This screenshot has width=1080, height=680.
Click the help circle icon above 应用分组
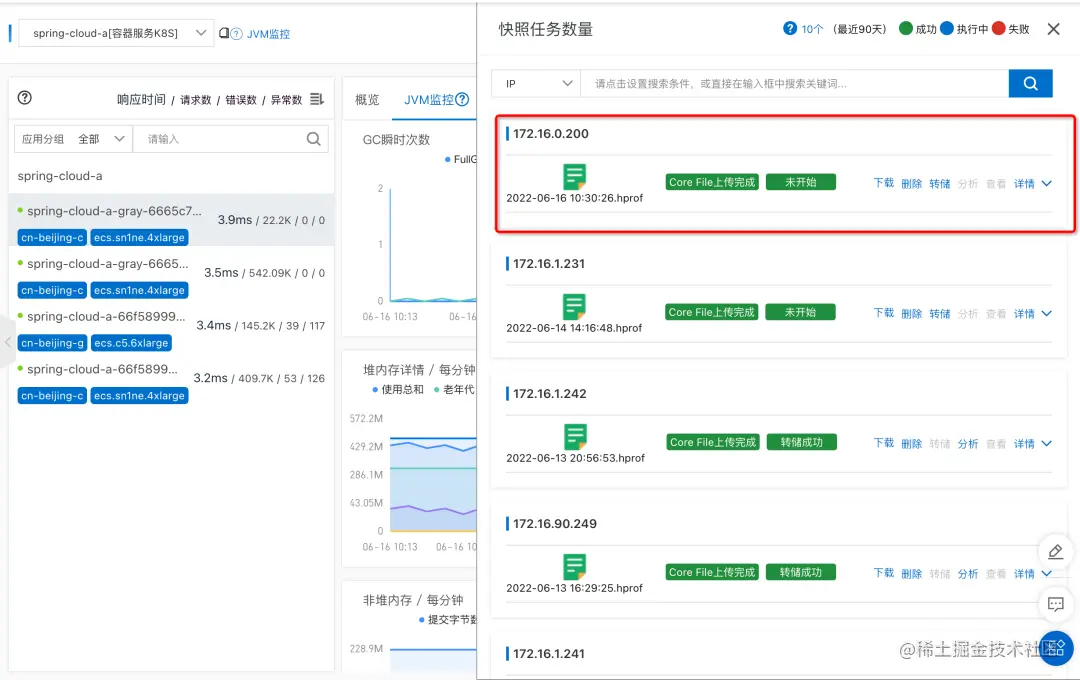point(25,98)
